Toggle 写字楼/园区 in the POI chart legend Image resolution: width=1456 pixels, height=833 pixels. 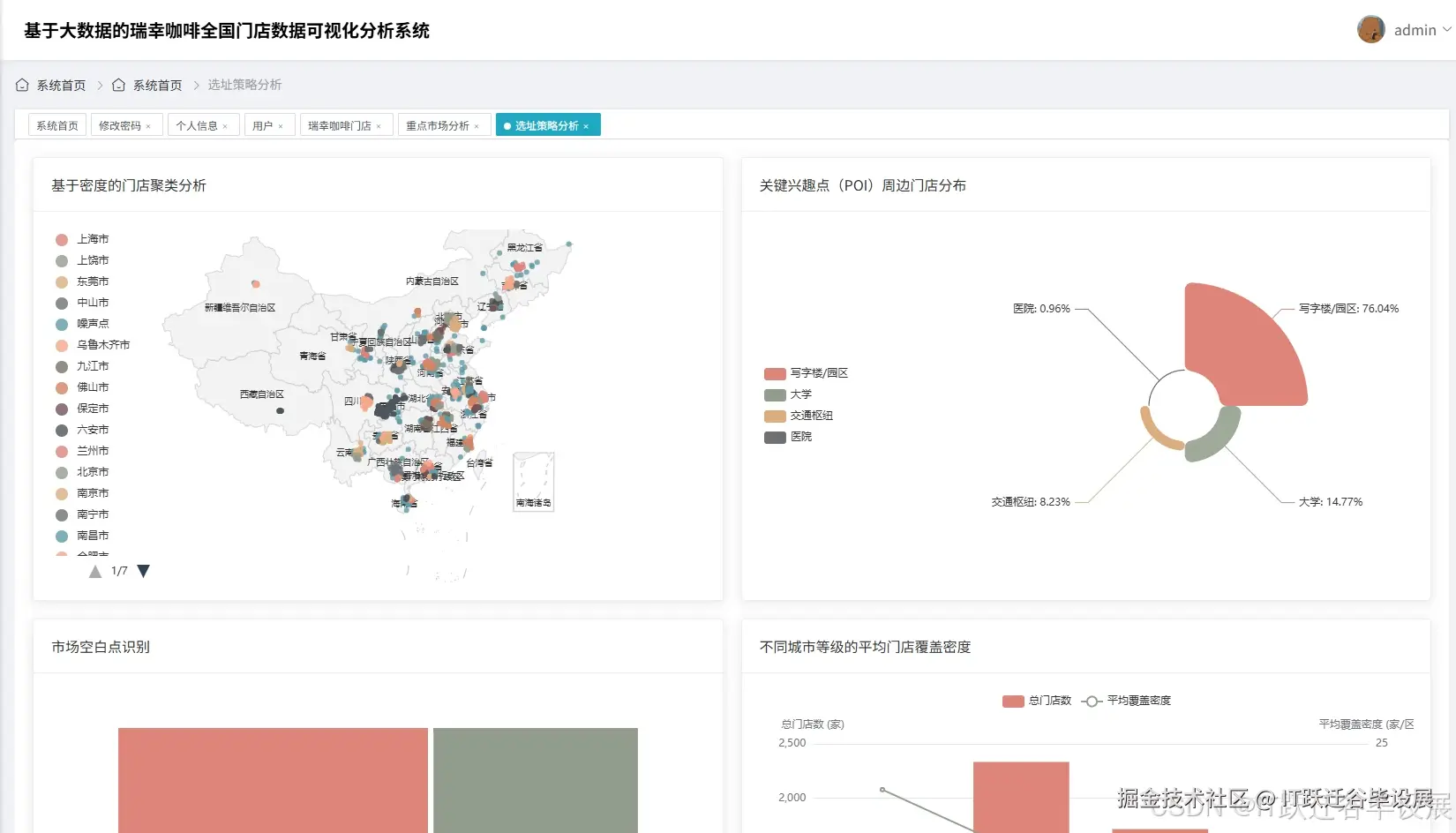tap(806, 373)
